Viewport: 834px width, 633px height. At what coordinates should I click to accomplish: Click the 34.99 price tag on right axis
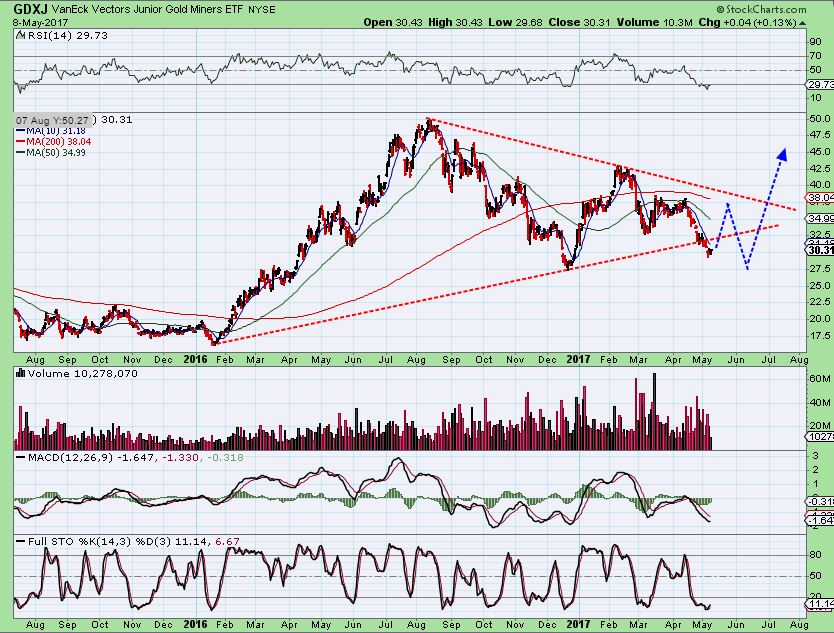coord(820,218)
